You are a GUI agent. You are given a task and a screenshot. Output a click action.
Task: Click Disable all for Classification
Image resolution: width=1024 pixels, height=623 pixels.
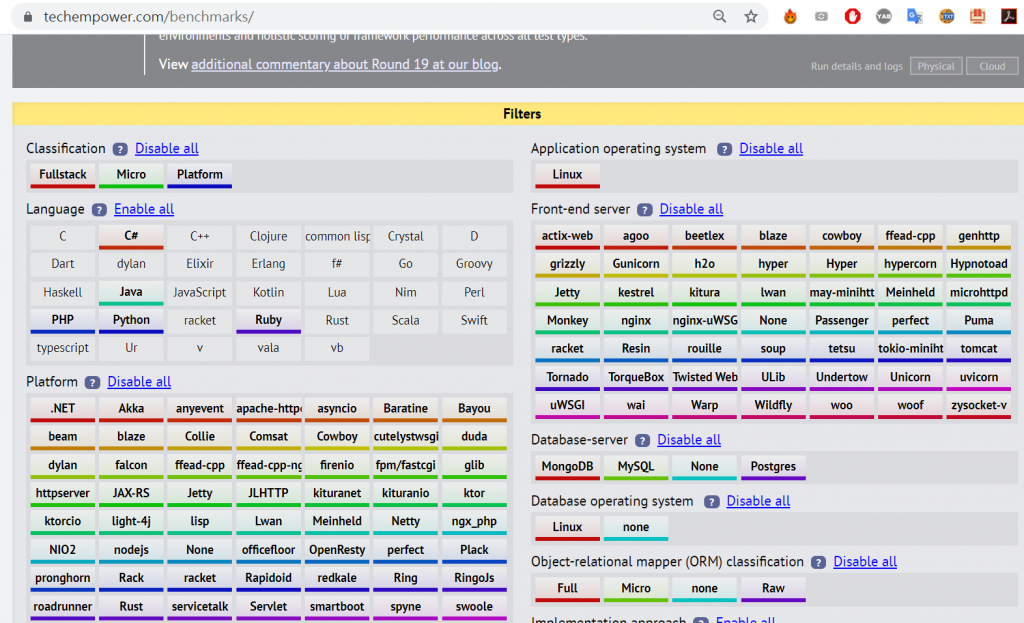pos(167,148)
